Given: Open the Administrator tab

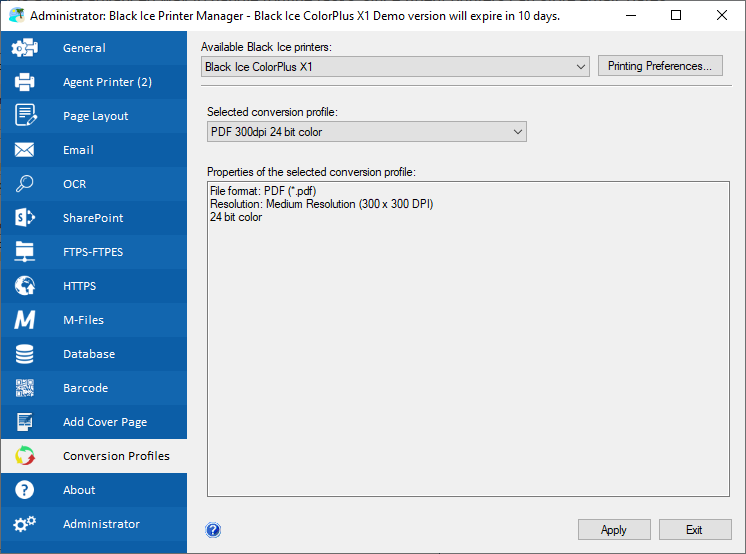Looking at the screenshot, I should [x=101, y=524].
